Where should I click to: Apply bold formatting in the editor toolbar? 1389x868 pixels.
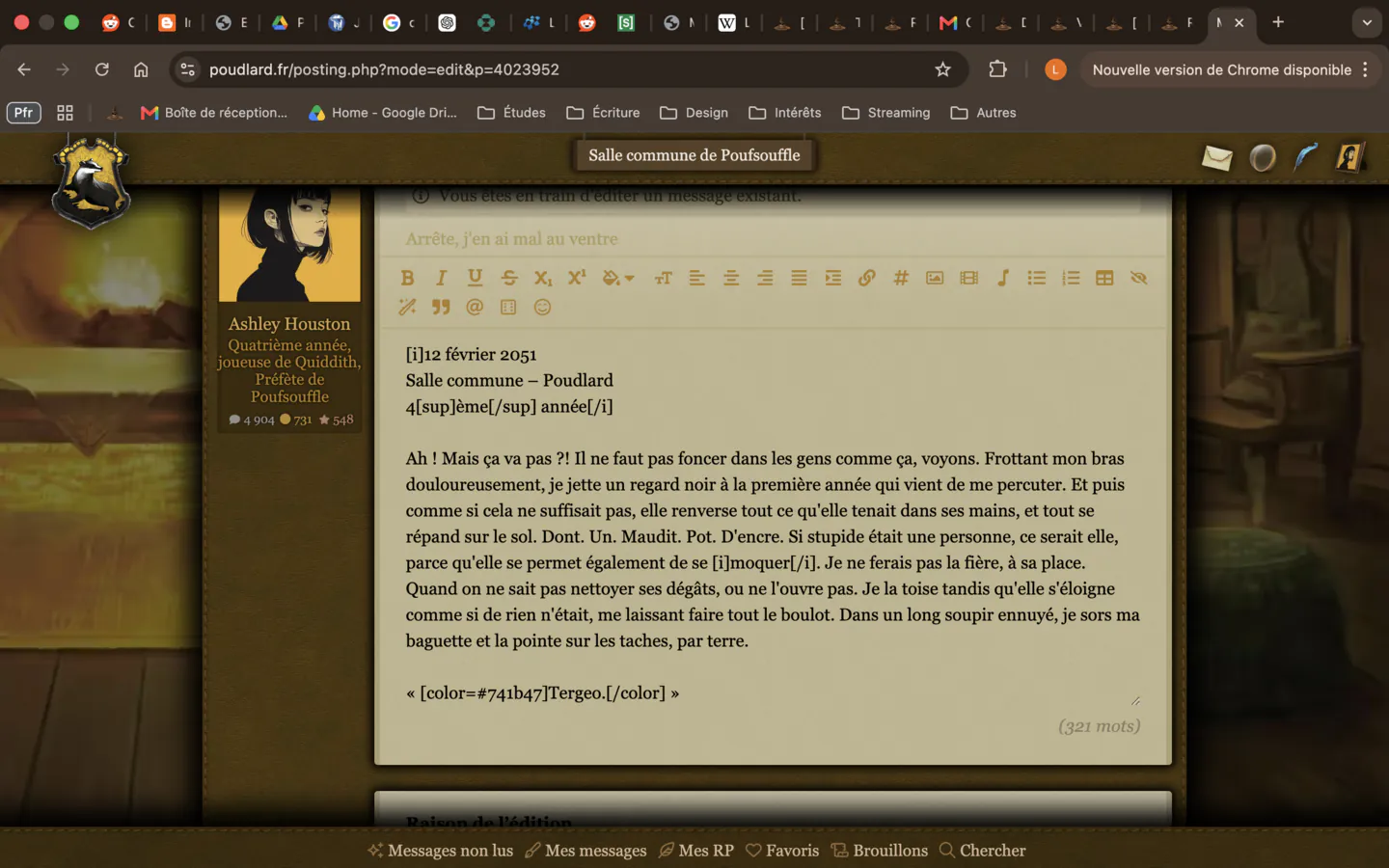(407, 278)
